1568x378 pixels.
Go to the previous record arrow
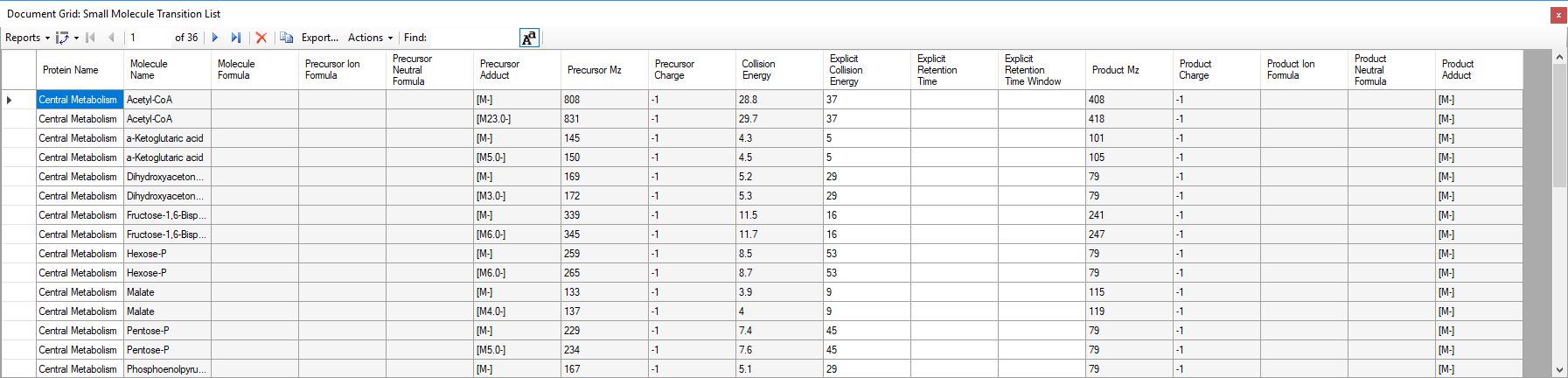(x=111, y=38)
